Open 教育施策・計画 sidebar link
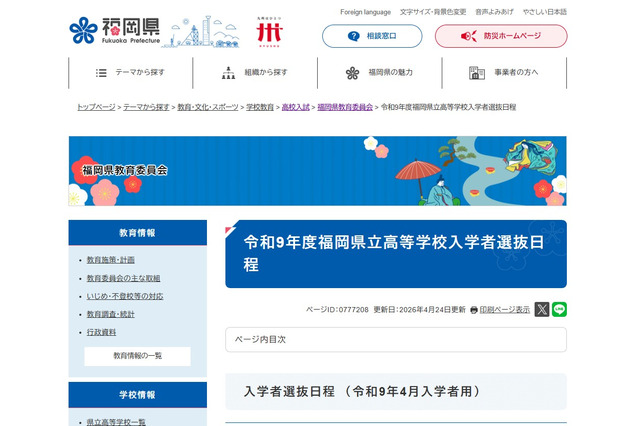 pyautogui.click(x=111, y=260)
